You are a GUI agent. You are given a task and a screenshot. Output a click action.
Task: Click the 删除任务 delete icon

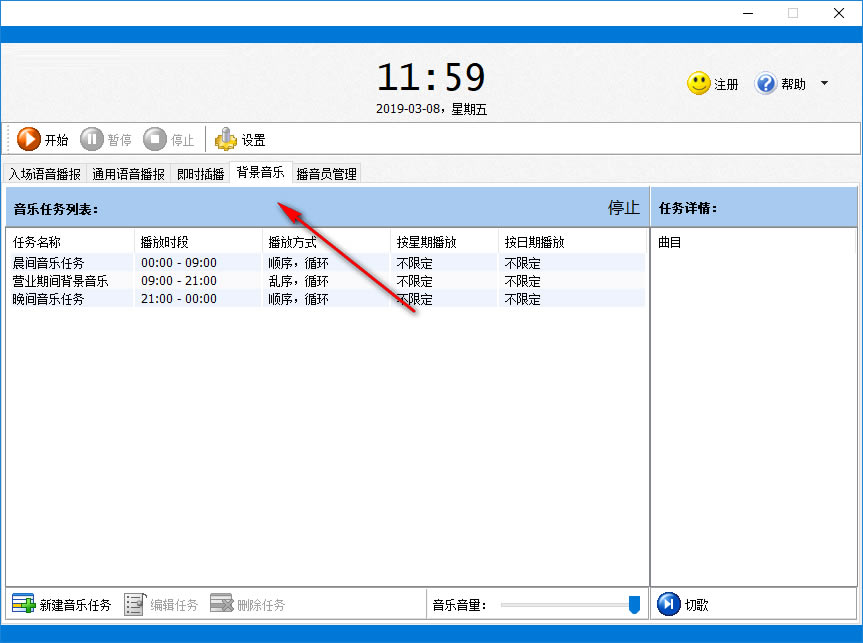point(222,603)
